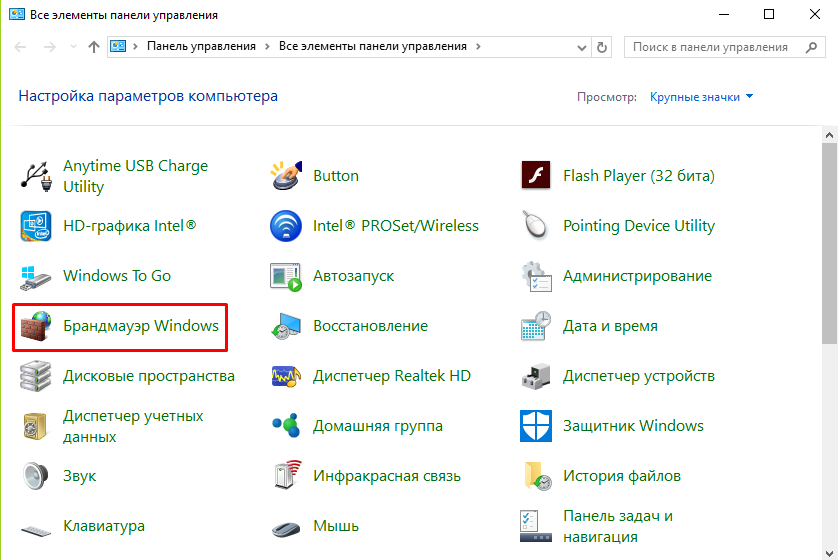Open HD-графика Intel icon
Screen dimensions: 838x560
coord(36,225)
